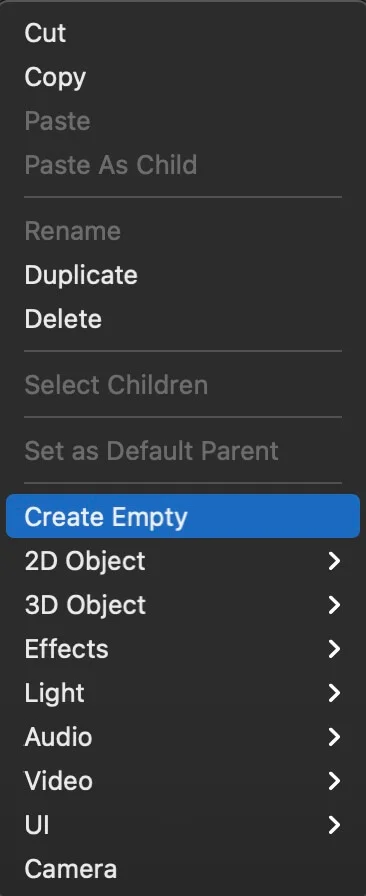Image resolution: width=366 pixels, height=896 pixels.
Task: Select Camera to create a camera
Action: (183, 869)
